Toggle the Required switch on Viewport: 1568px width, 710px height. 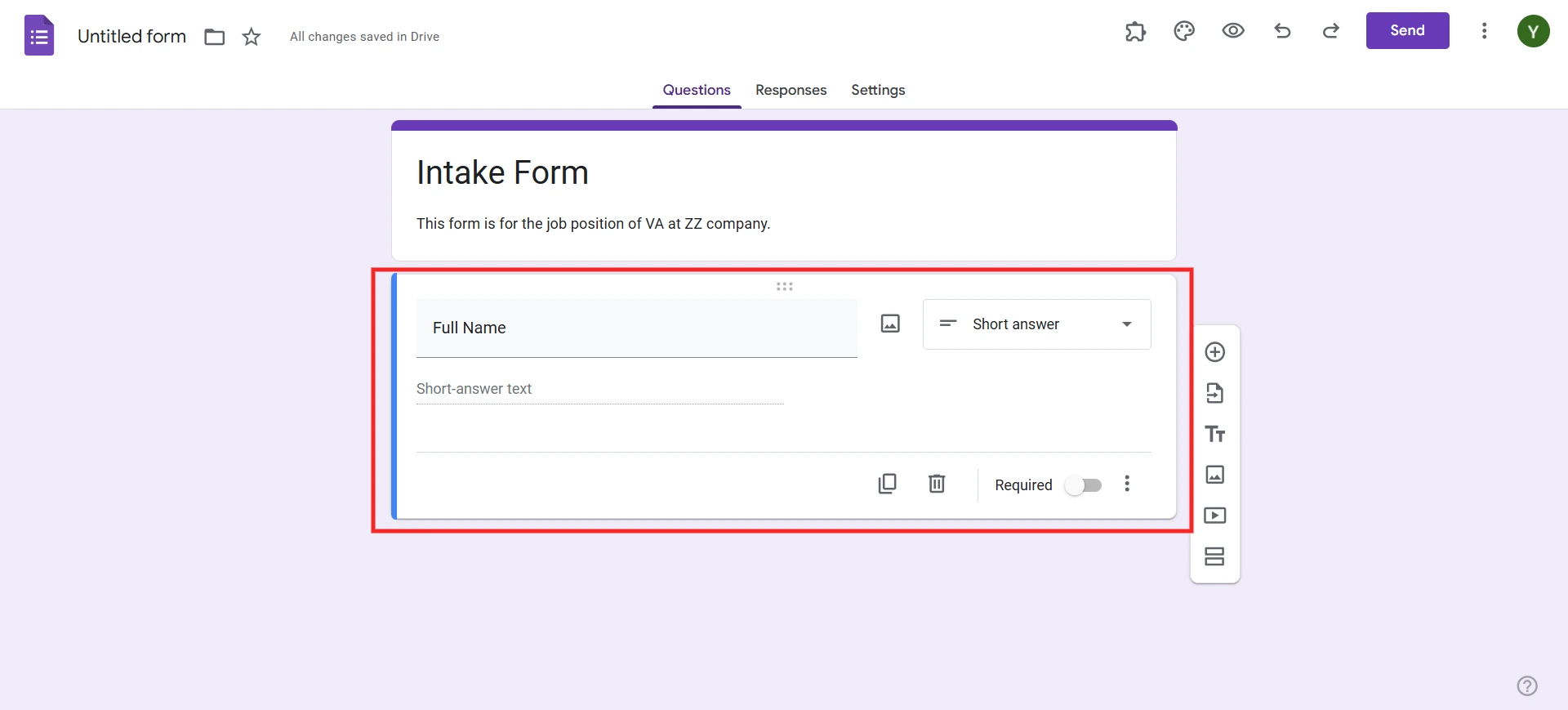pos(1083,485)
